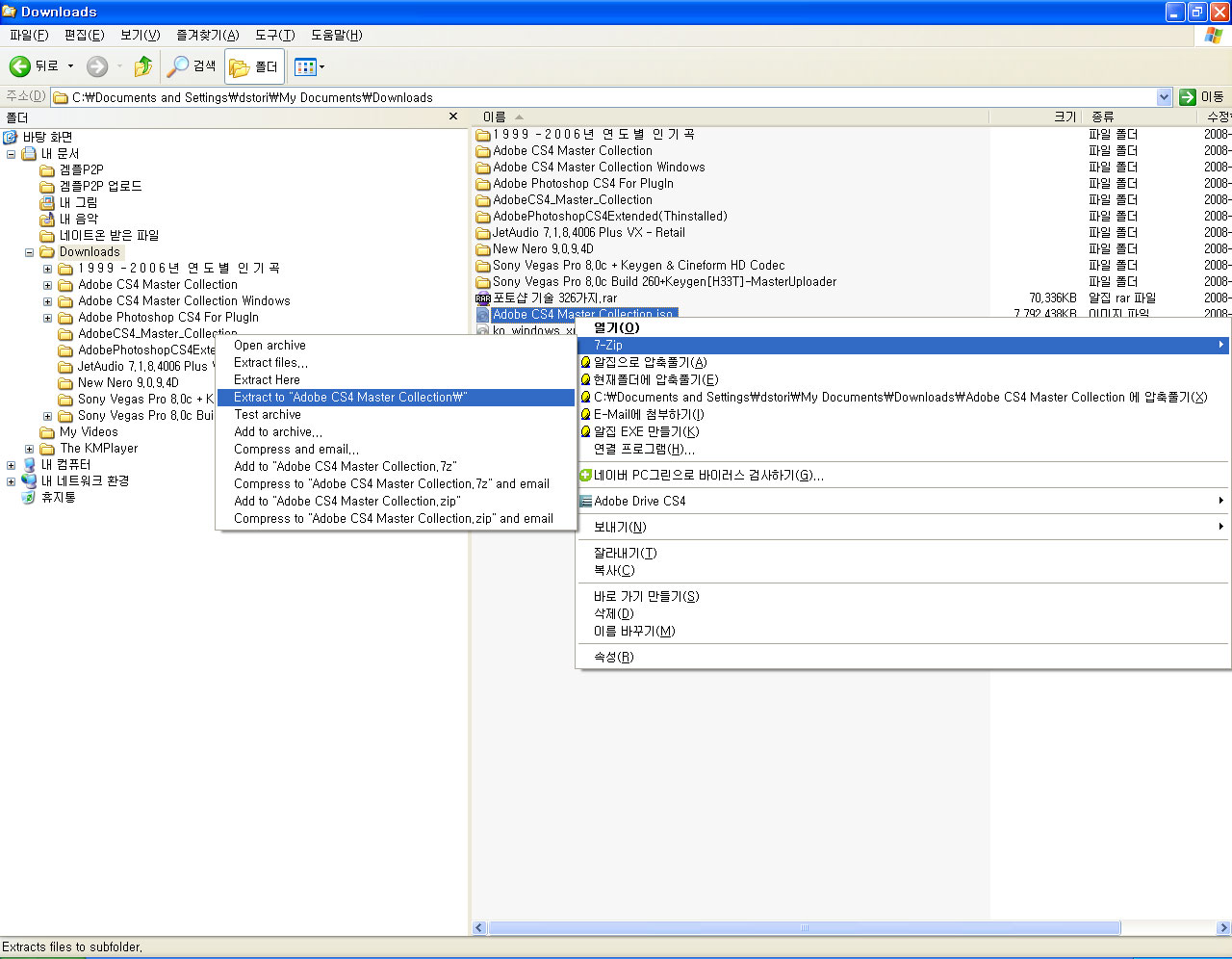This screenshot has height=959, width=1232.
Task: Choose Extract files... in 7-Zip submenu
Action: [x=396, y=362]
